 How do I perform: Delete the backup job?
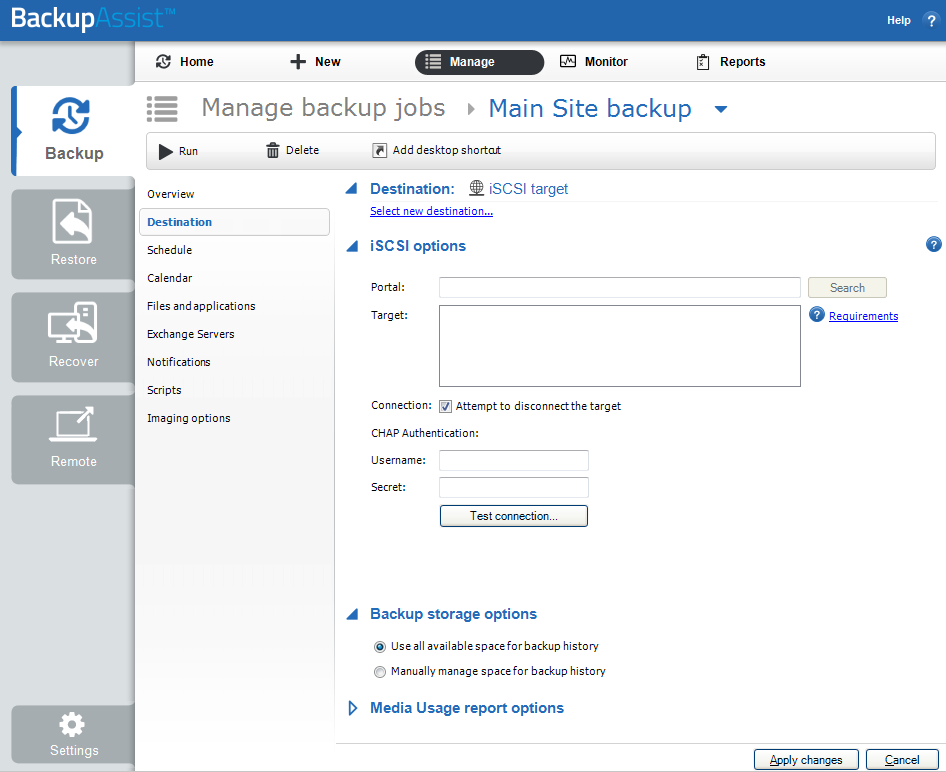[293, 150]
